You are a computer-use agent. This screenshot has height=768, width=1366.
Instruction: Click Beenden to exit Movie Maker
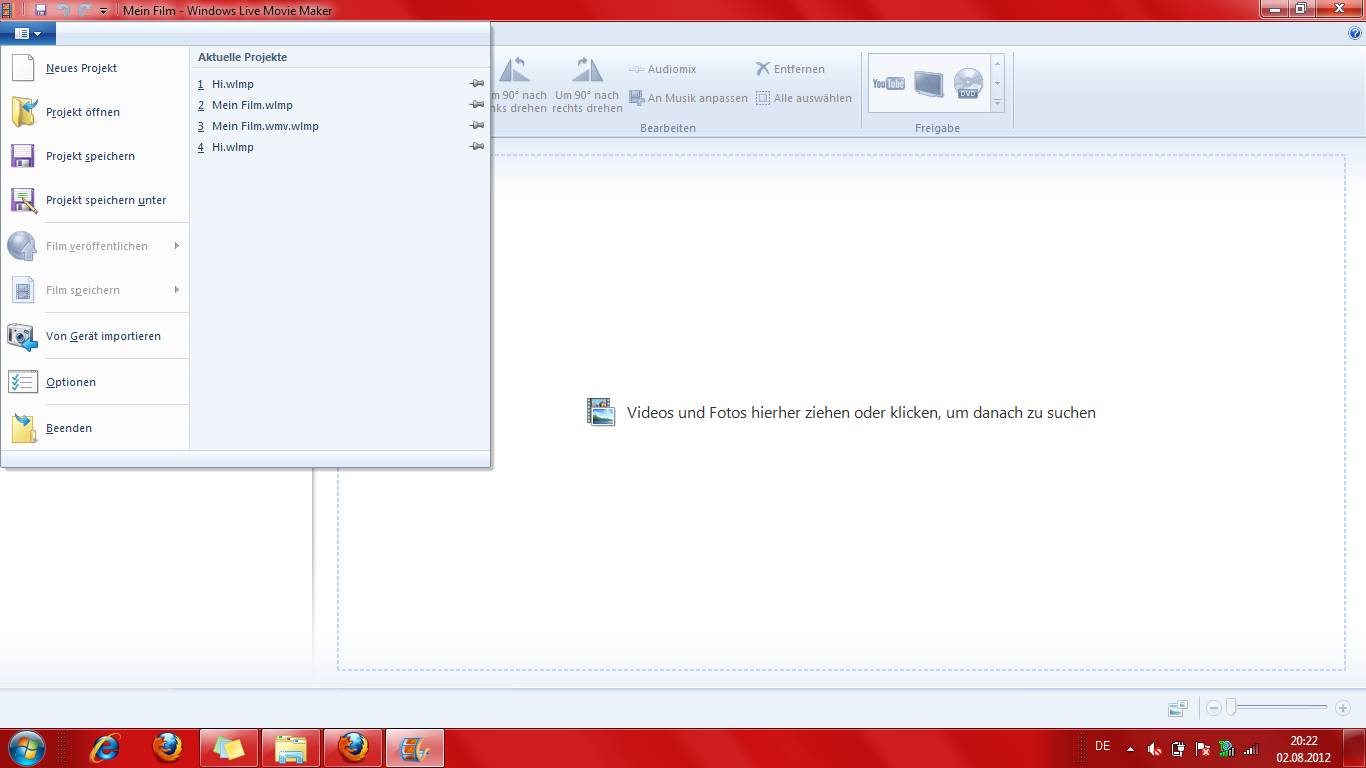(x=68, y=428)
